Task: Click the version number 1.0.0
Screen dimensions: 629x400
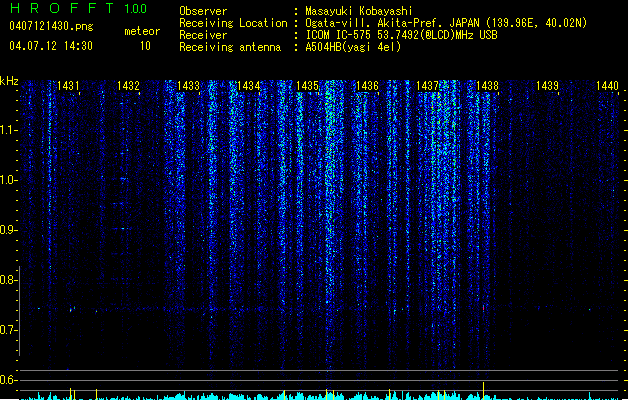Action: [136, 9]
